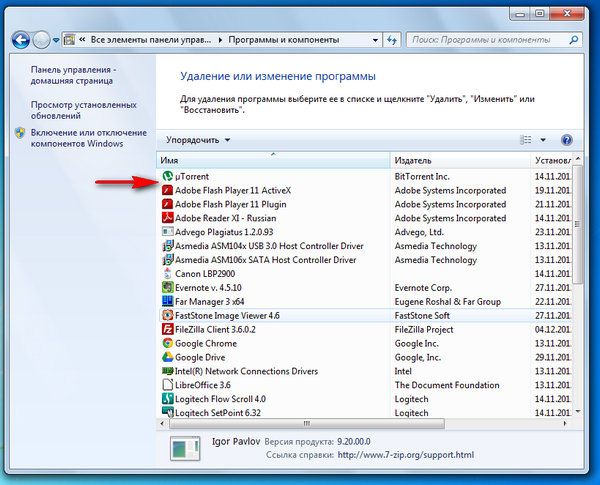Click the refresh arrows icon in address bar

(x=391, y=40)
